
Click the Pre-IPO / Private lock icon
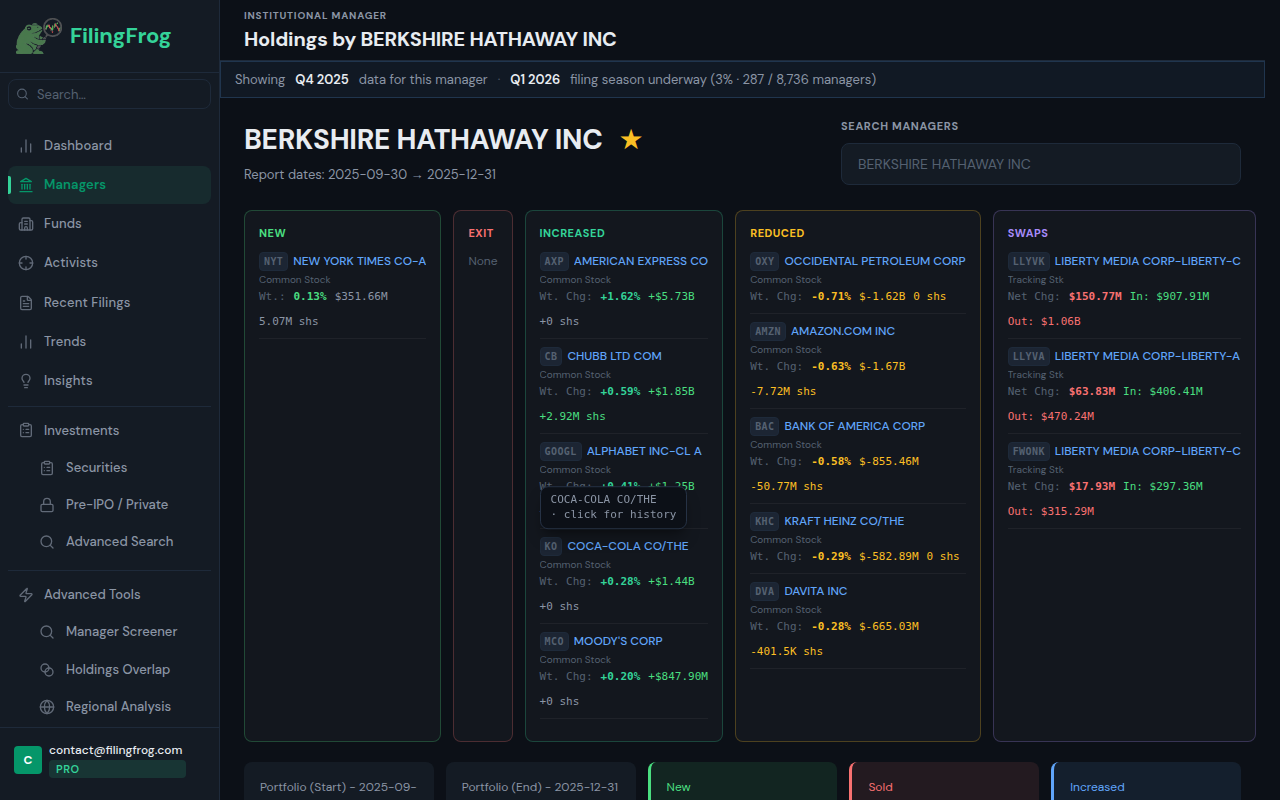(46, 504)
